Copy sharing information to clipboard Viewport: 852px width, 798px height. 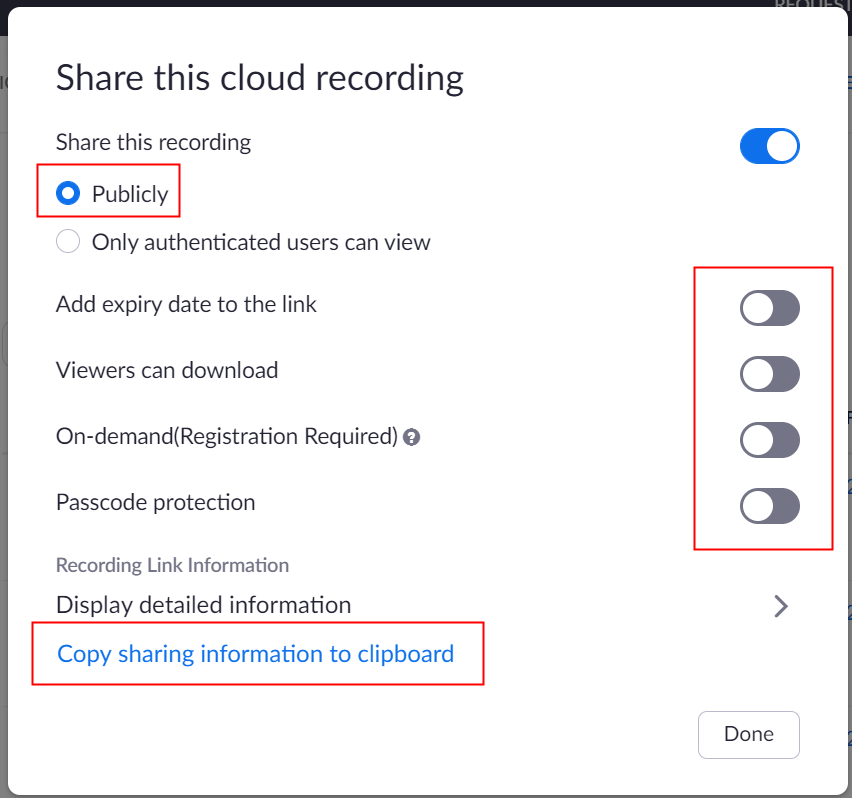click(x=255, y=654)
